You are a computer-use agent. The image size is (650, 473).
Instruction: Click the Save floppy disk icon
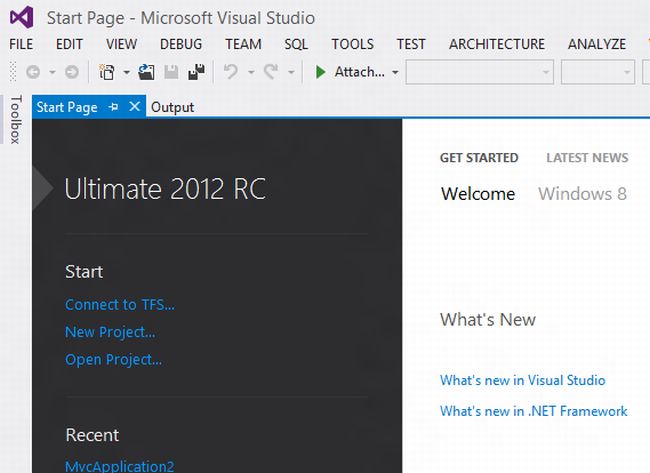[x=171, y=72]
